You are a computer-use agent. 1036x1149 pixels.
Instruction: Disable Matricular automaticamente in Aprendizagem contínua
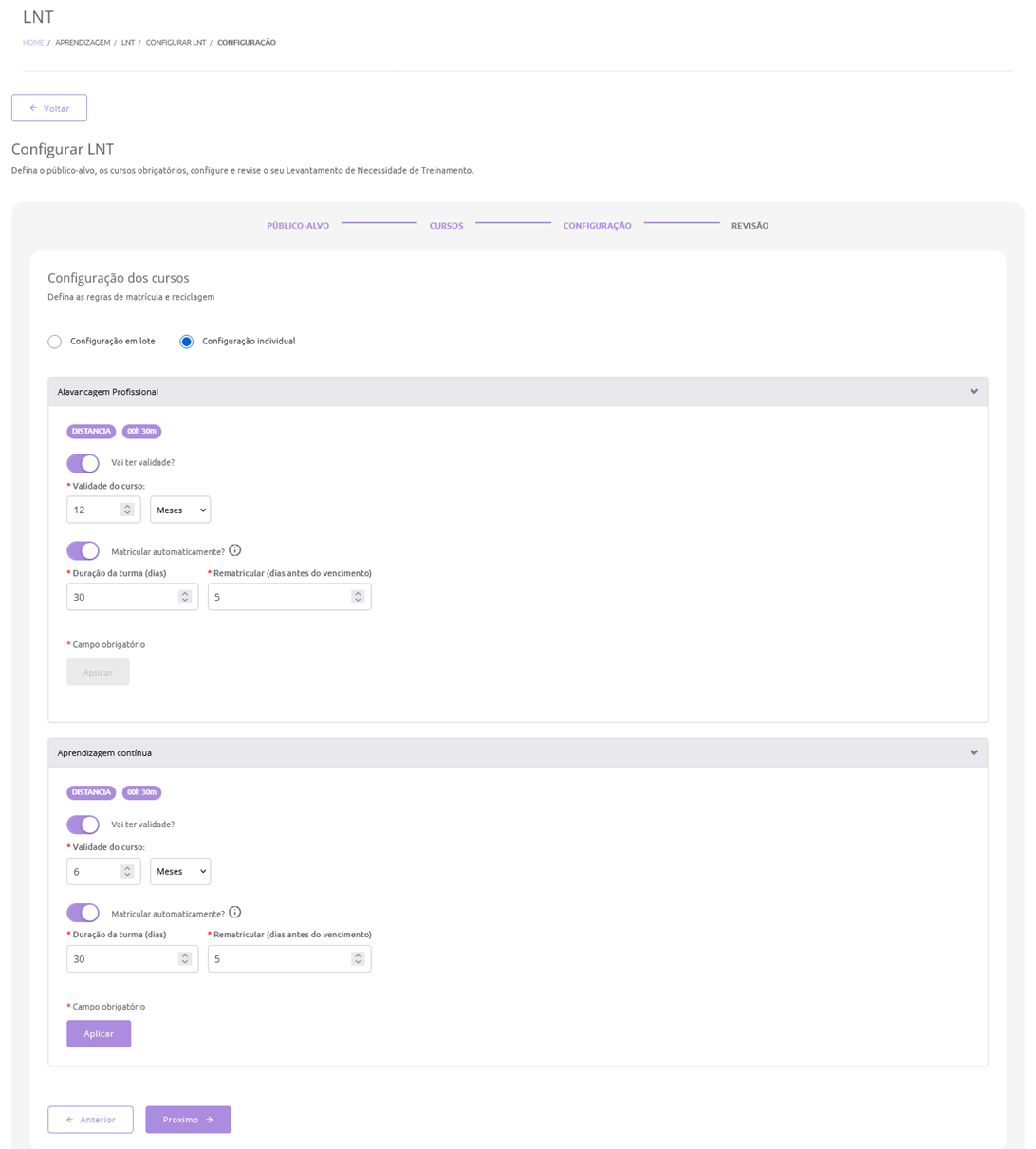83,913
